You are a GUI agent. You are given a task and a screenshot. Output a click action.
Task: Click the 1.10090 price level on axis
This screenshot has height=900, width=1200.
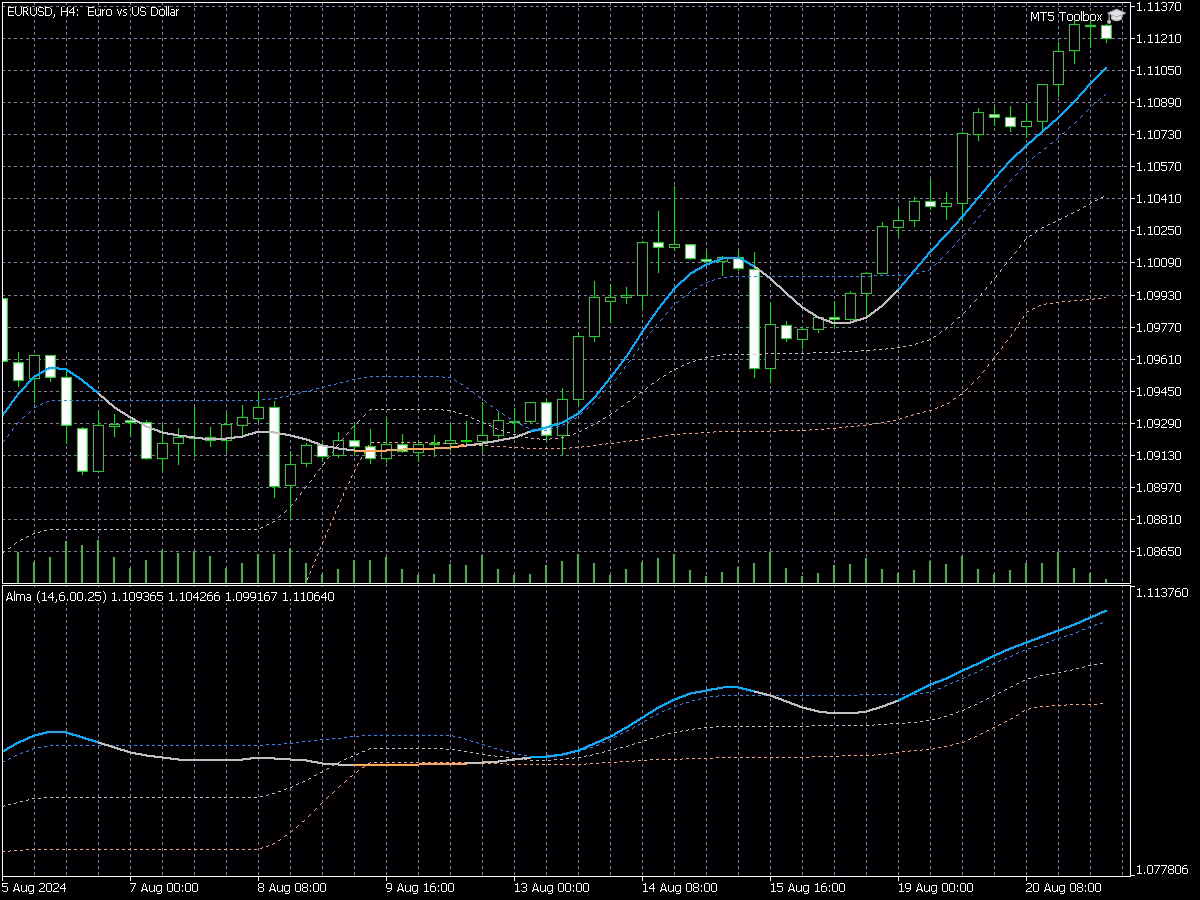(1159, 263)
